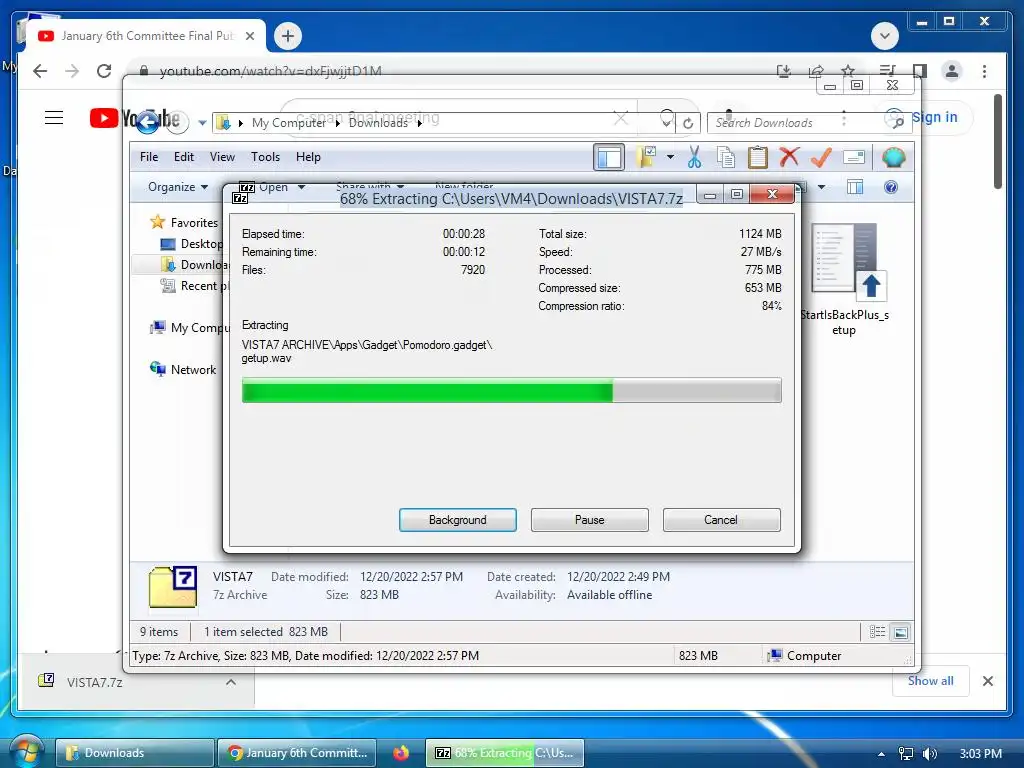Open the Chrome new tab button

pos(288,36)
